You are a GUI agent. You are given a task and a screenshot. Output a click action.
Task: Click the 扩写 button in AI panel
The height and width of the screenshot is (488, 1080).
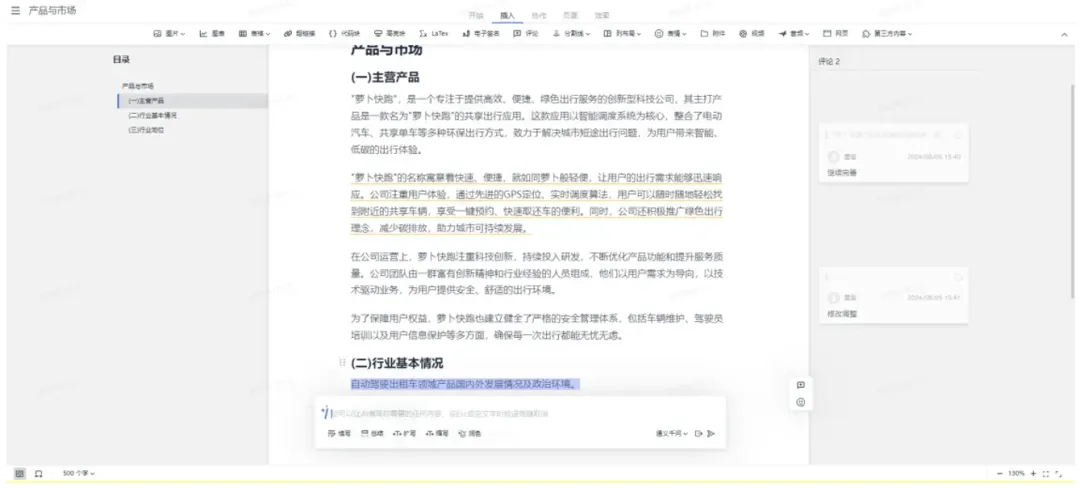tap(404, 433)
